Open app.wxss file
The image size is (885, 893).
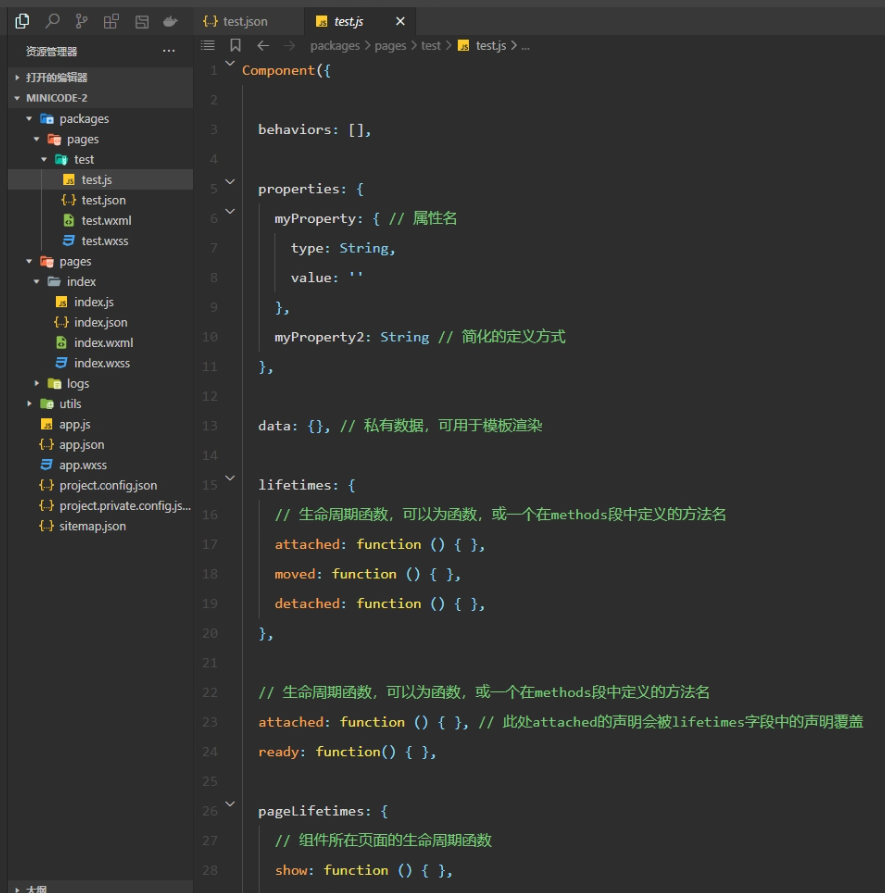pos(100,465)
